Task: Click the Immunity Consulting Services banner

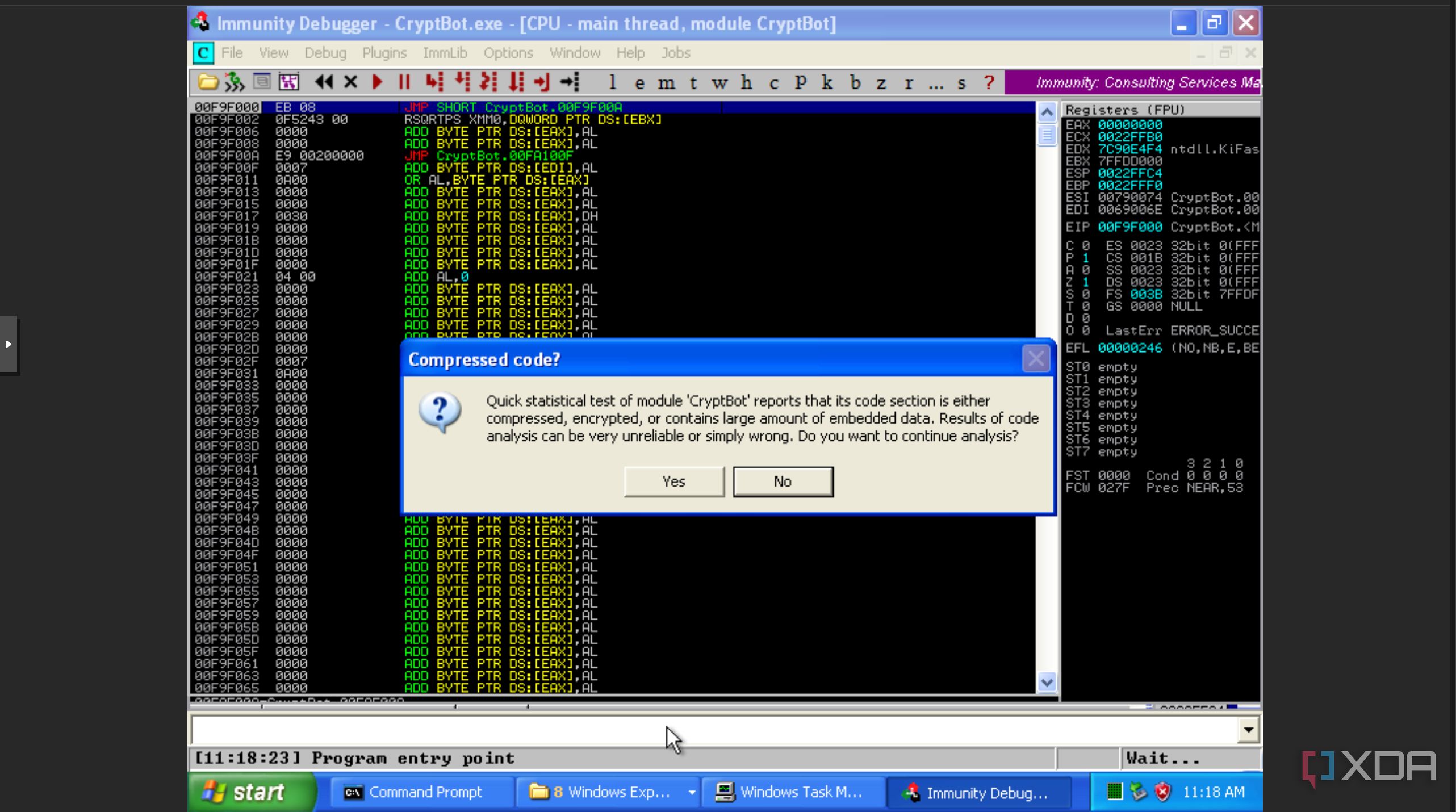Action: coord(1133,82)
